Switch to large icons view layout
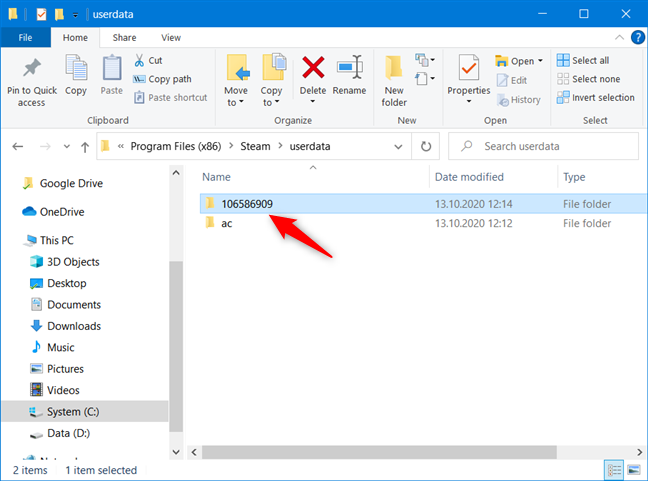Image resolution: width=648 pixels, height=481 pixels. [x=635, y=469]
